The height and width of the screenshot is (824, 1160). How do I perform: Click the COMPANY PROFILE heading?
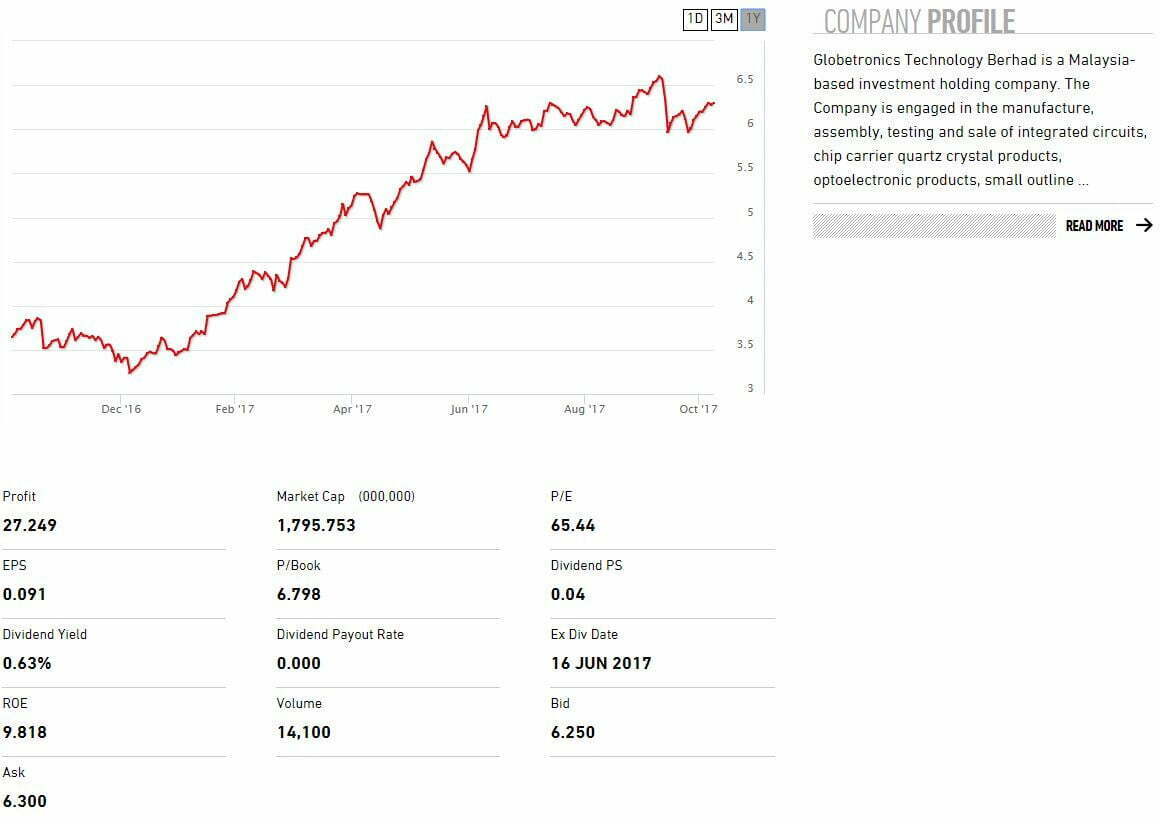[919, 21]
